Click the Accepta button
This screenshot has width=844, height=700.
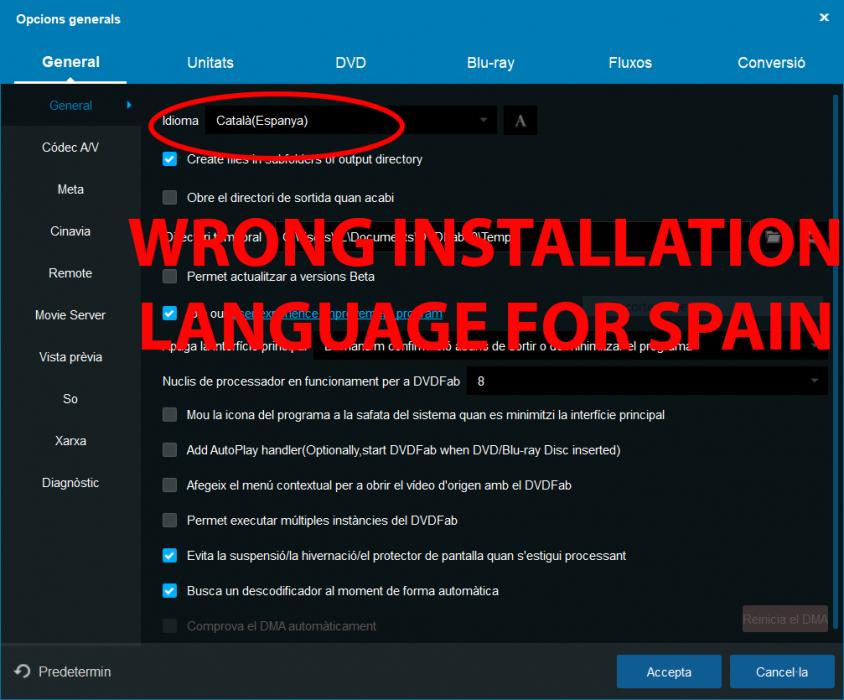click(x=669, y=671)
